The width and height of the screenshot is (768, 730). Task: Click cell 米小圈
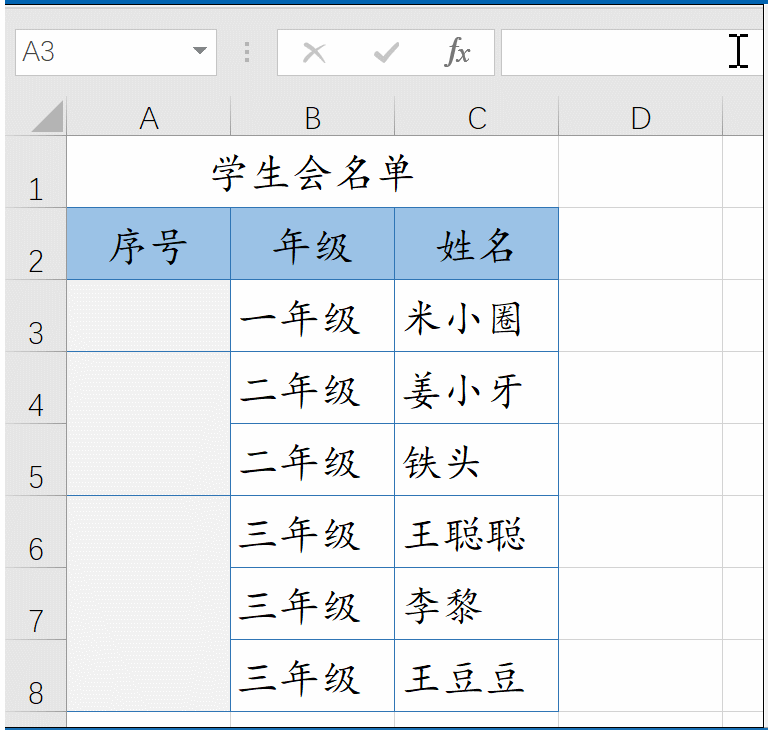(477, 316)
